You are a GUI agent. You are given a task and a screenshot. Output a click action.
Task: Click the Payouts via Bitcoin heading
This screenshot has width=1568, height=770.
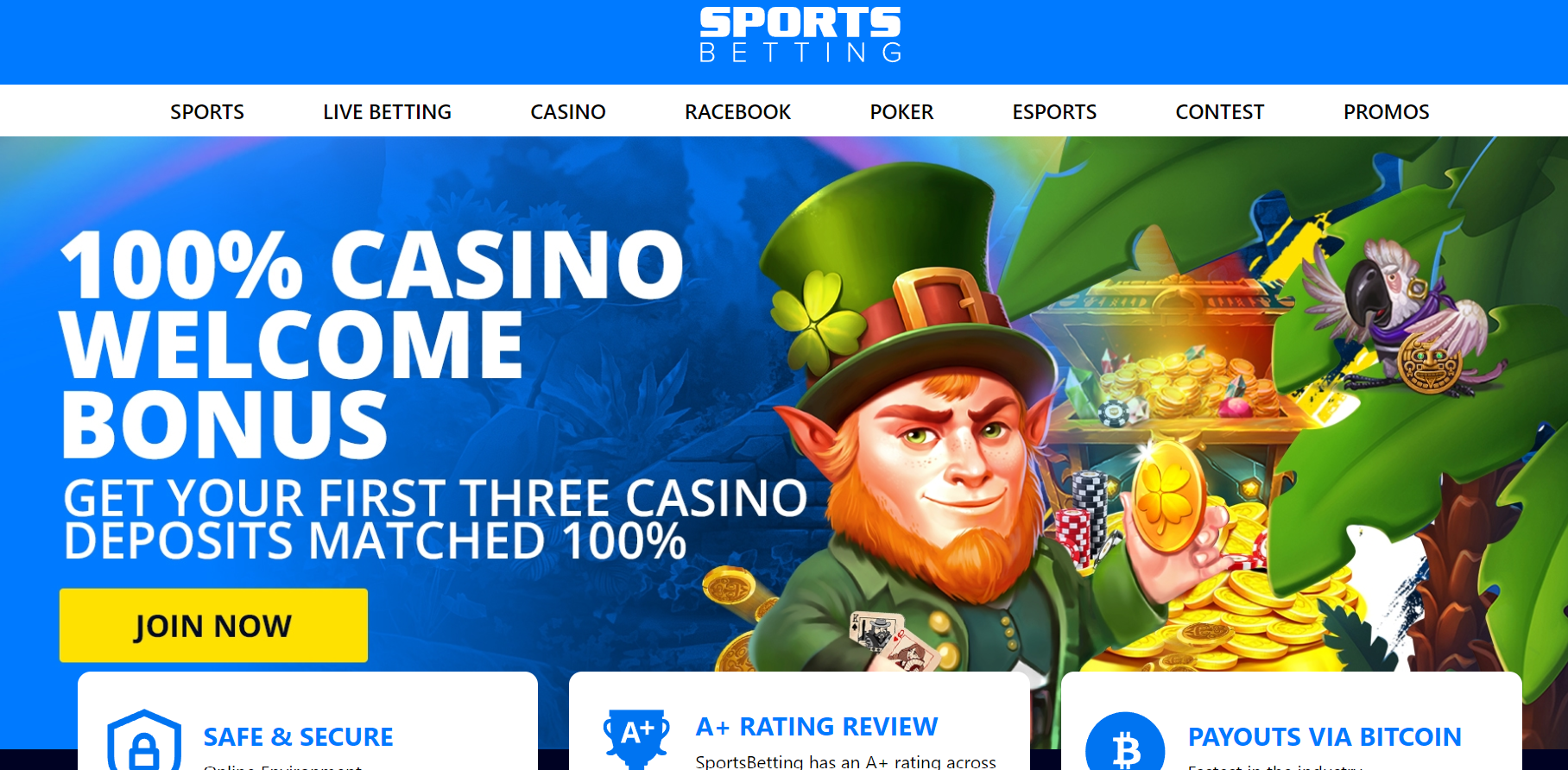[1325, 737]
